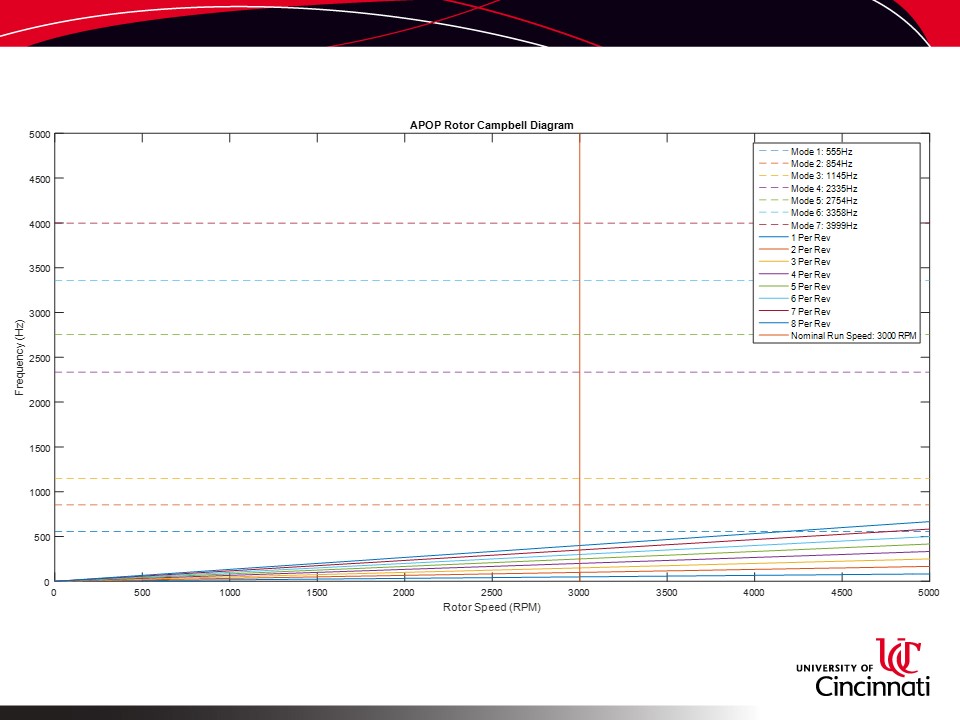
Task: Click the "Rotor Speed (RPM)" x-axis label
Action: (x=491, y=608)
